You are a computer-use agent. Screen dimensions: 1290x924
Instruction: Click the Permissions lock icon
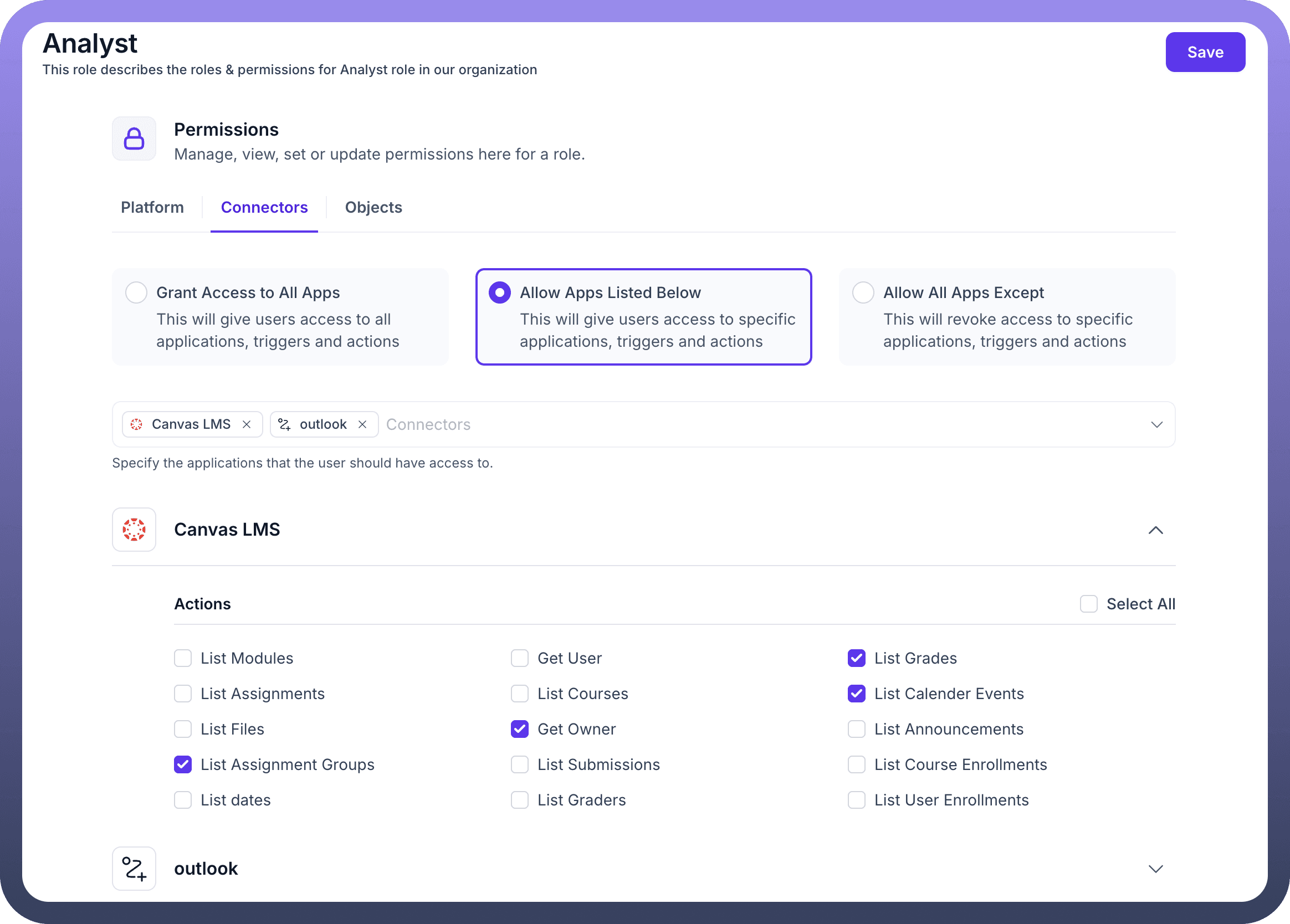[134, 138]
